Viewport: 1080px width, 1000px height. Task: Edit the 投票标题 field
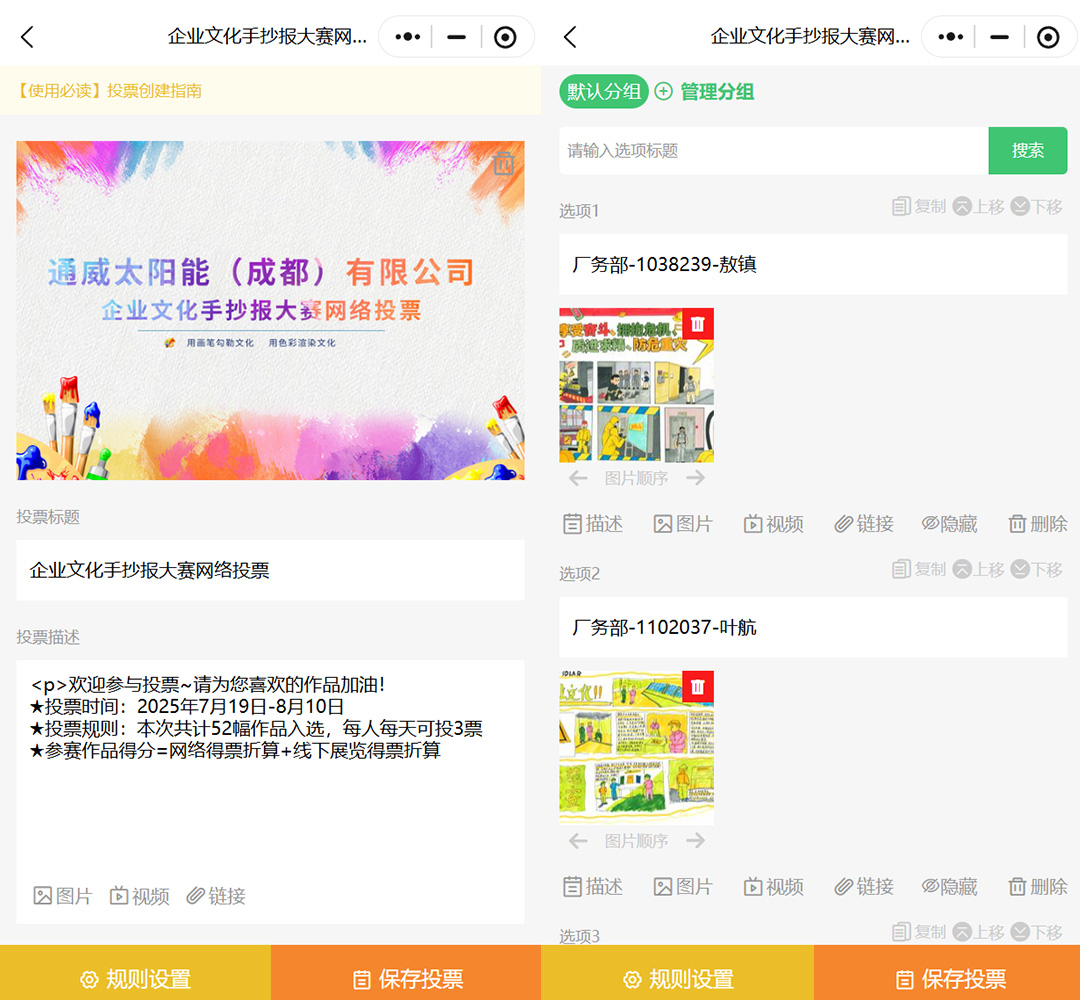tap(270, 570)
